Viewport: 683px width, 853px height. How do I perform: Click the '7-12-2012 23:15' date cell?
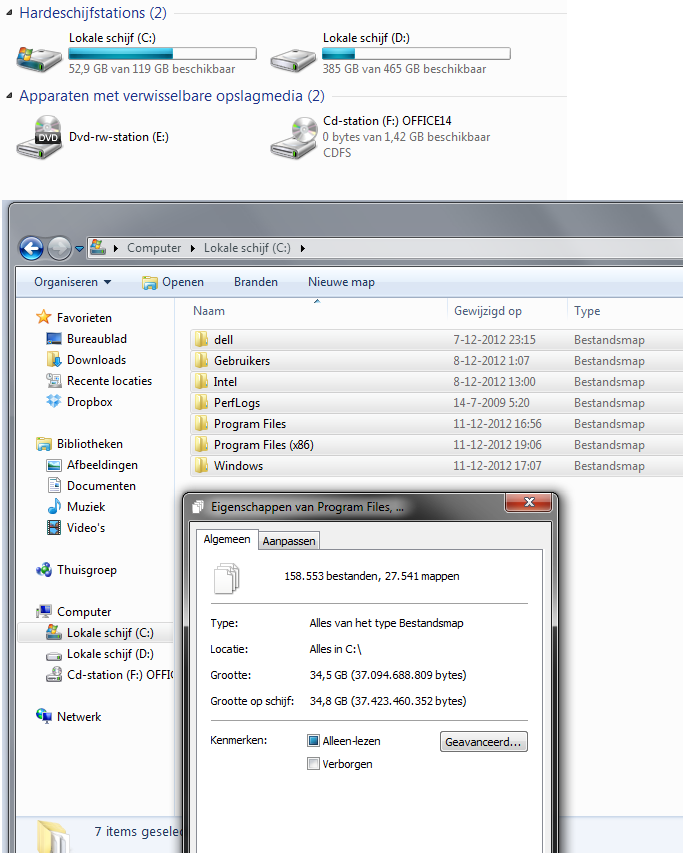(494, 339)
